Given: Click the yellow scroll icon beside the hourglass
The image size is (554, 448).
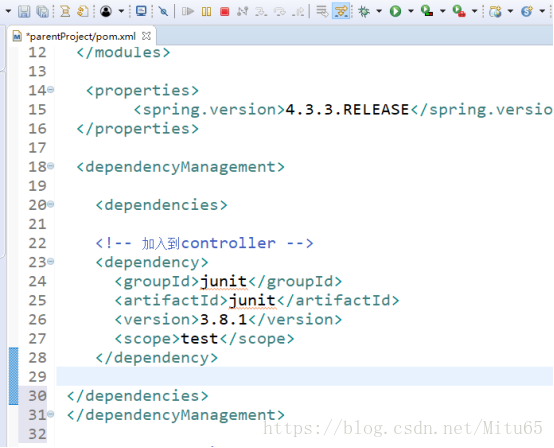Looking at the screenshot, I should pyautogui.click(x=83, y=11).
